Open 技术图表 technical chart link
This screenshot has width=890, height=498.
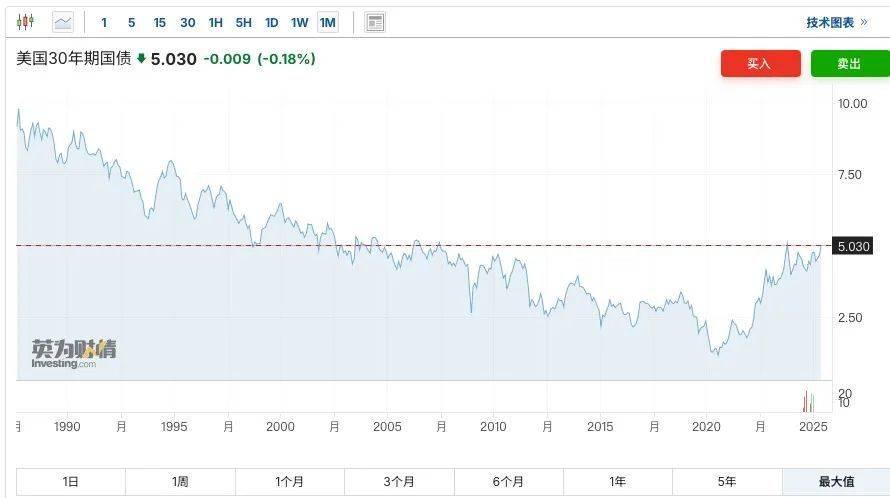coord(837,22)
